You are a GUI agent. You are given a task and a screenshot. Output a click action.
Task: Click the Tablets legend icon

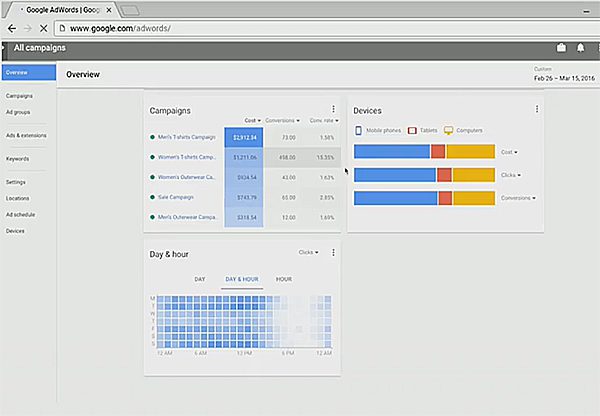(x=412, y=131)
